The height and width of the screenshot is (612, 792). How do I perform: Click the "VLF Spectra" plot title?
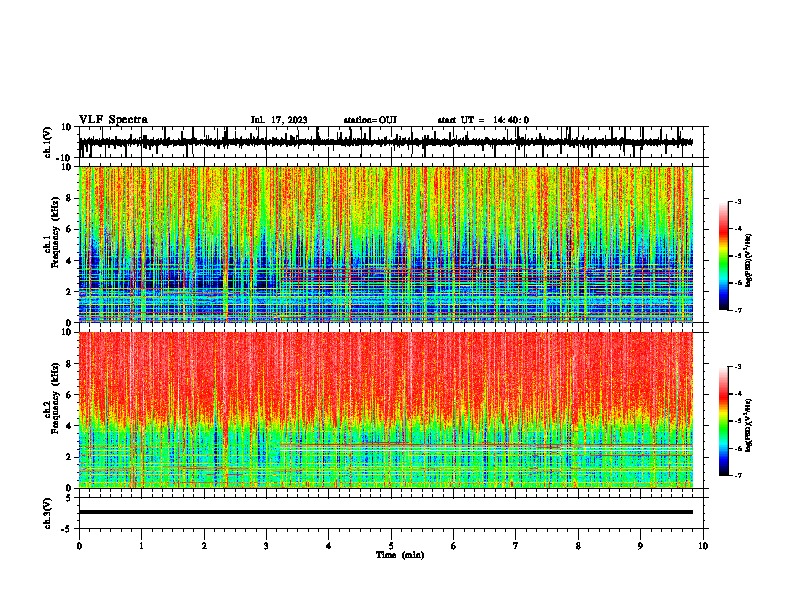(x=113, y=120)
